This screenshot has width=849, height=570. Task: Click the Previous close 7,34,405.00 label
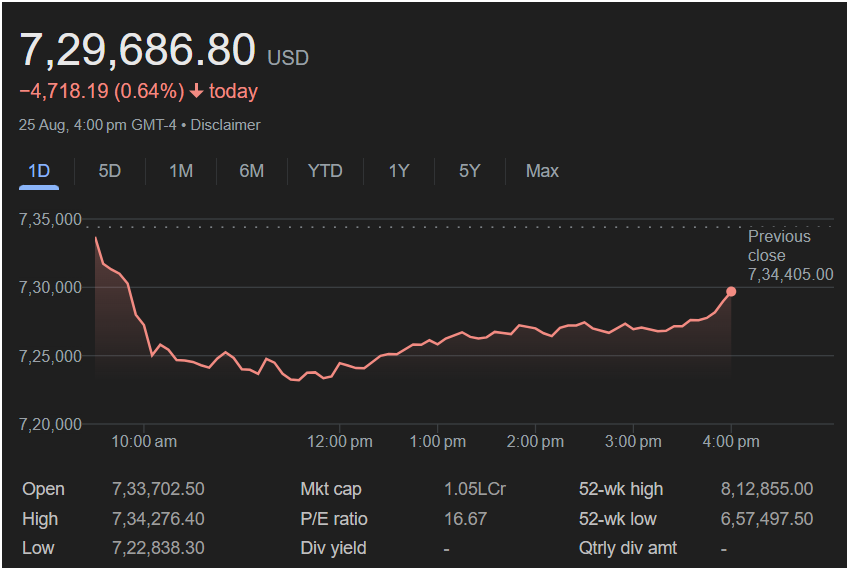789,255
